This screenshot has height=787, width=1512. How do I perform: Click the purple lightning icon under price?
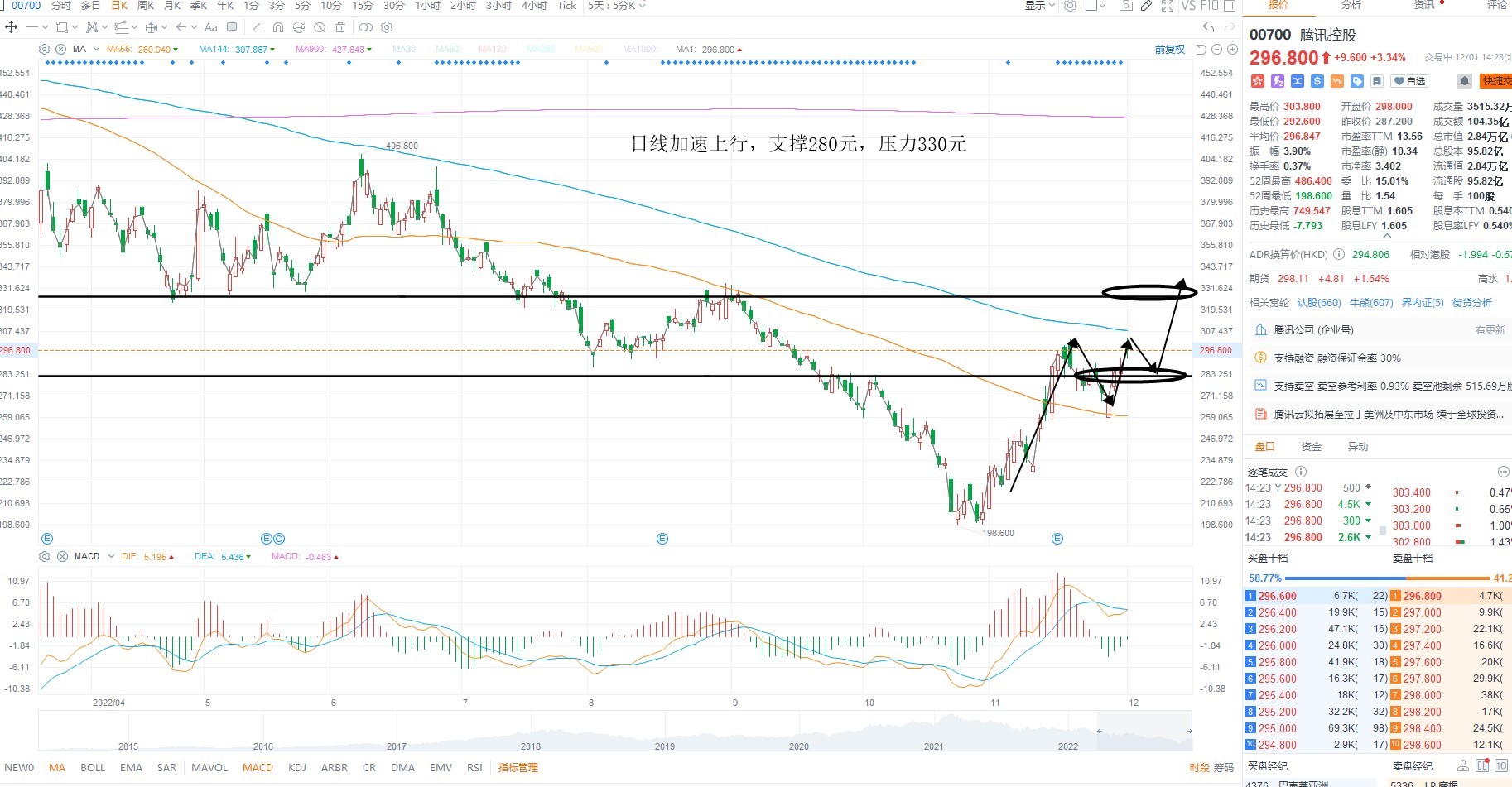click(1278, 81)
